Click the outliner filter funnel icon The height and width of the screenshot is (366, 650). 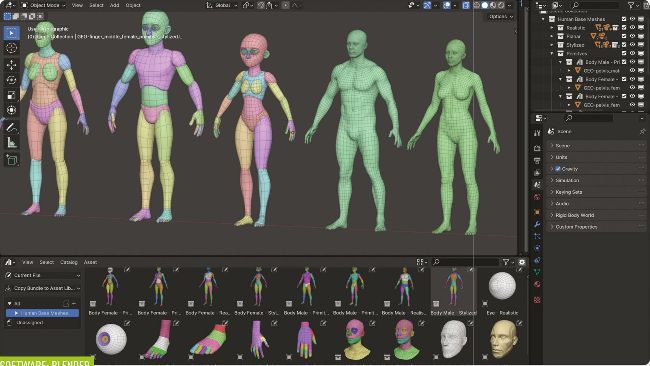pyautogui.click(x=631, y=5)
